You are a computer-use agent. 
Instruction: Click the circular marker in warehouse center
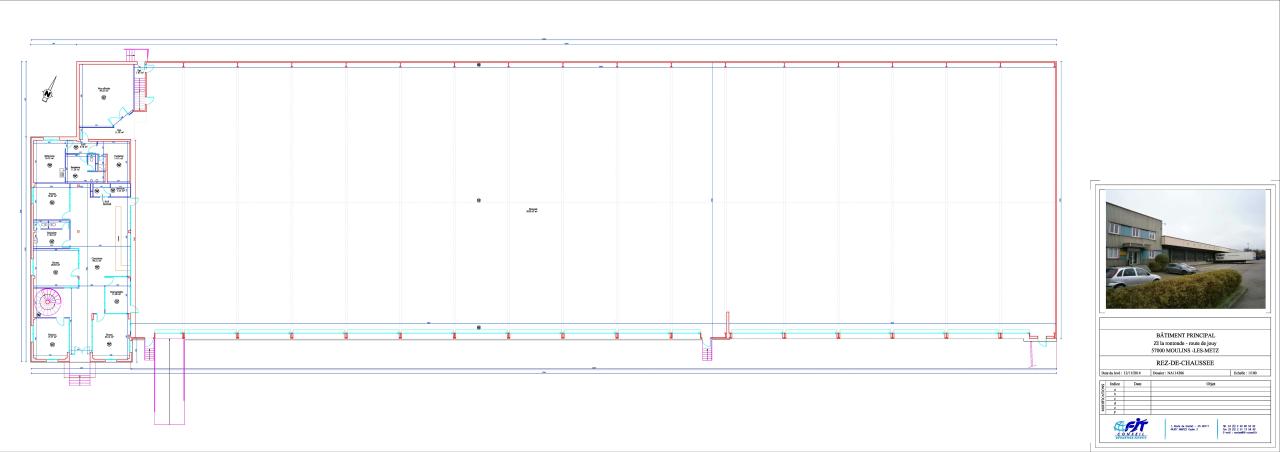click(479, 201)
